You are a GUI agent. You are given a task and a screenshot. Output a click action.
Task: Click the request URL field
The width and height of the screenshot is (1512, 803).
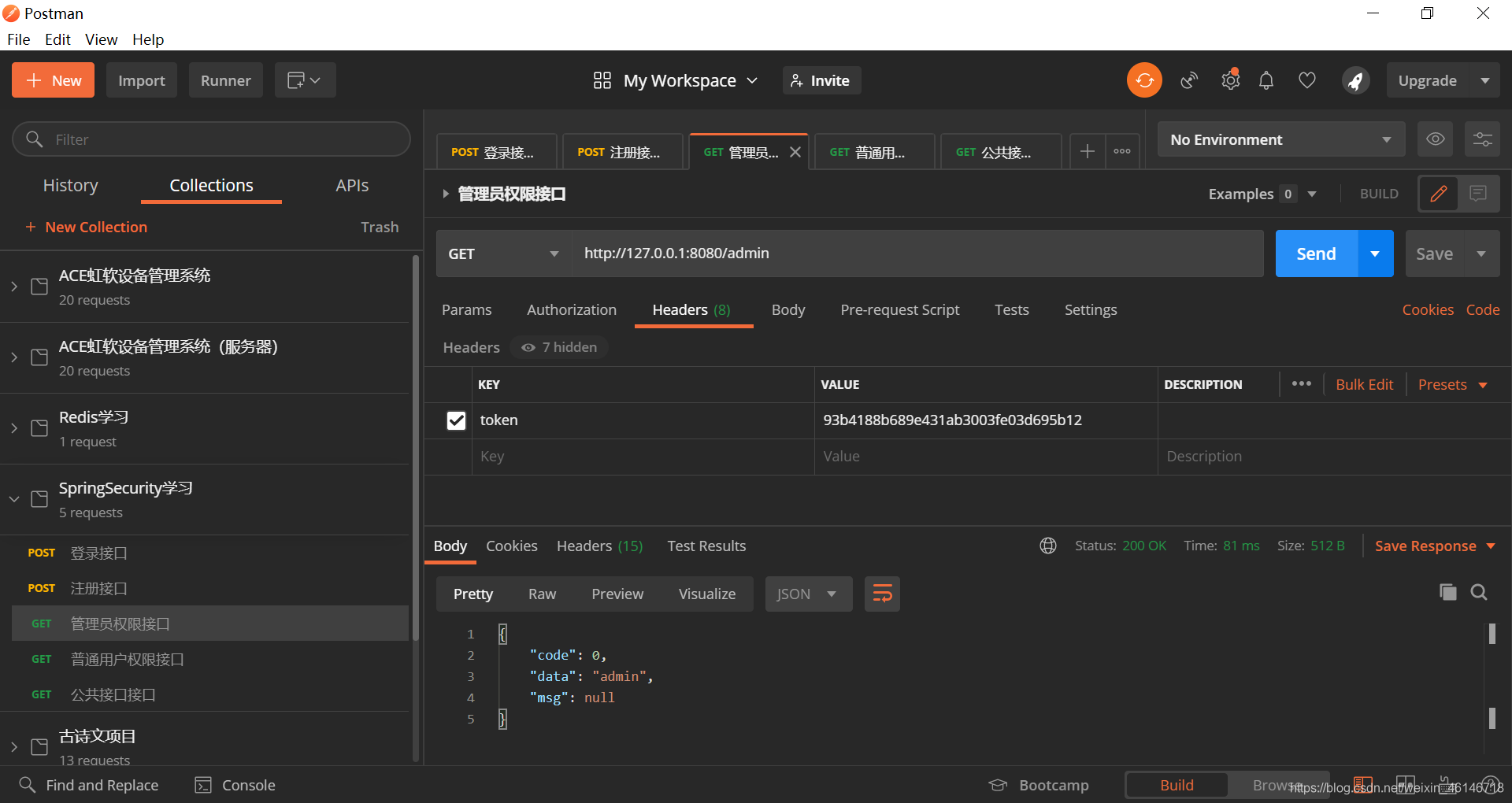point(917,253)
